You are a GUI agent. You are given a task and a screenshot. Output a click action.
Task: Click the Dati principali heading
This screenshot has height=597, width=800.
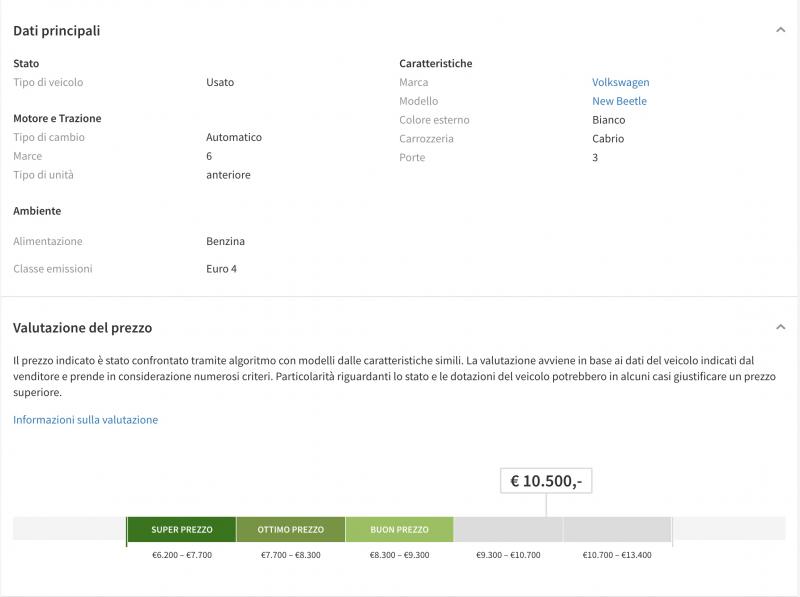pos(57,31)
